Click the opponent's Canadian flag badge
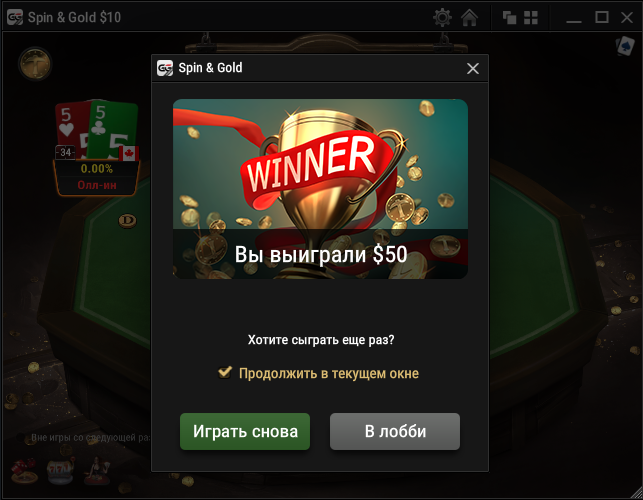This screenshot has width=643, height=500. 129,153
